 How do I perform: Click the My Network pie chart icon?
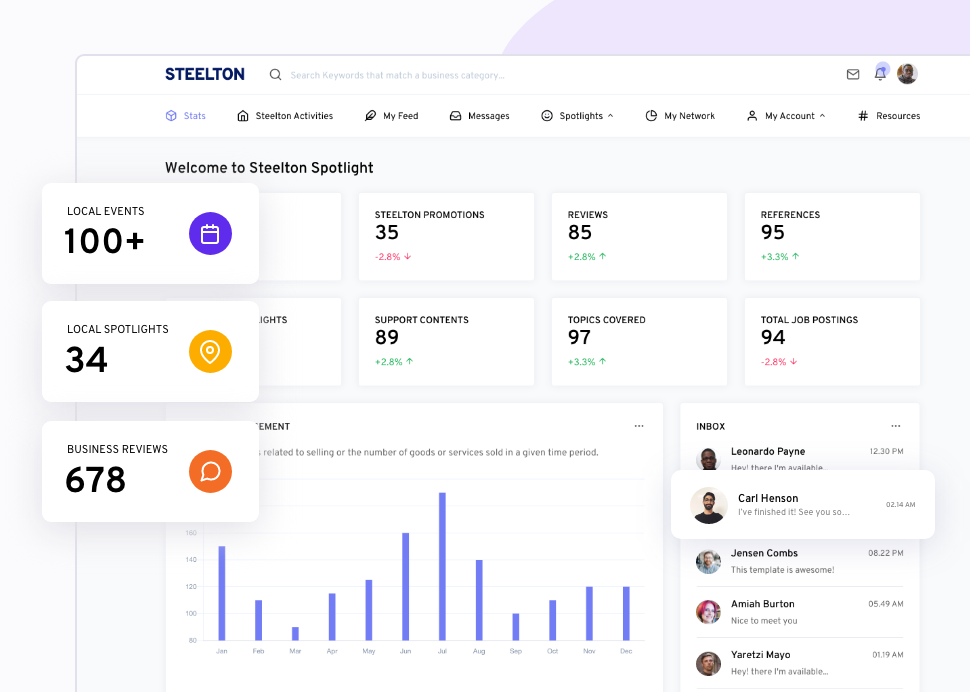point(651,116)
